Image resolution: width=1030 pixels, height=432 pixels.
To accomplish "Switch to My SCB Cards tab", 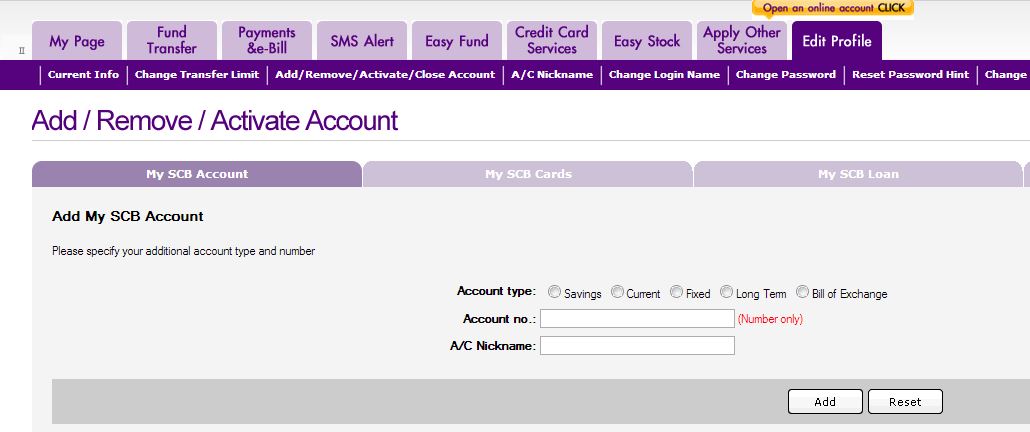I will click(x=528, y=174).
